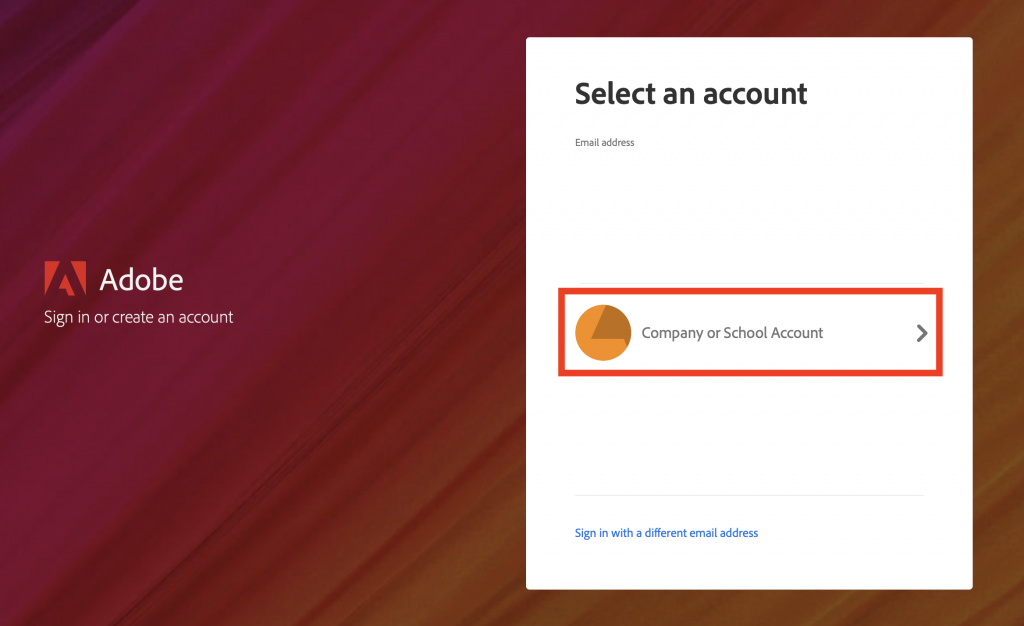Click empty space between account name and chevron
The height and width of the screenshot is (626, 1024).
click(x=869, y=333)
